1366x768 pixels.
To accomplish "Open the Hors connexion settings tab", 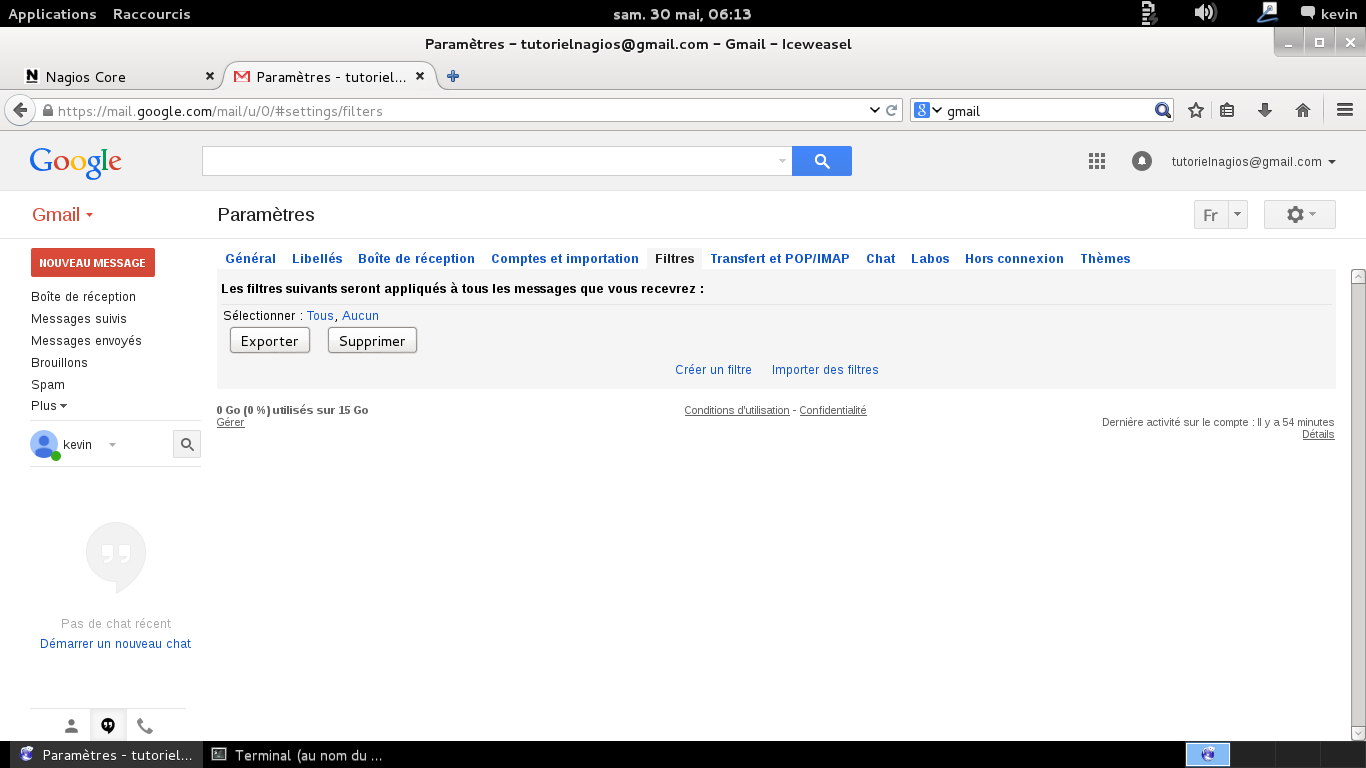I will tap(1014, 258).
